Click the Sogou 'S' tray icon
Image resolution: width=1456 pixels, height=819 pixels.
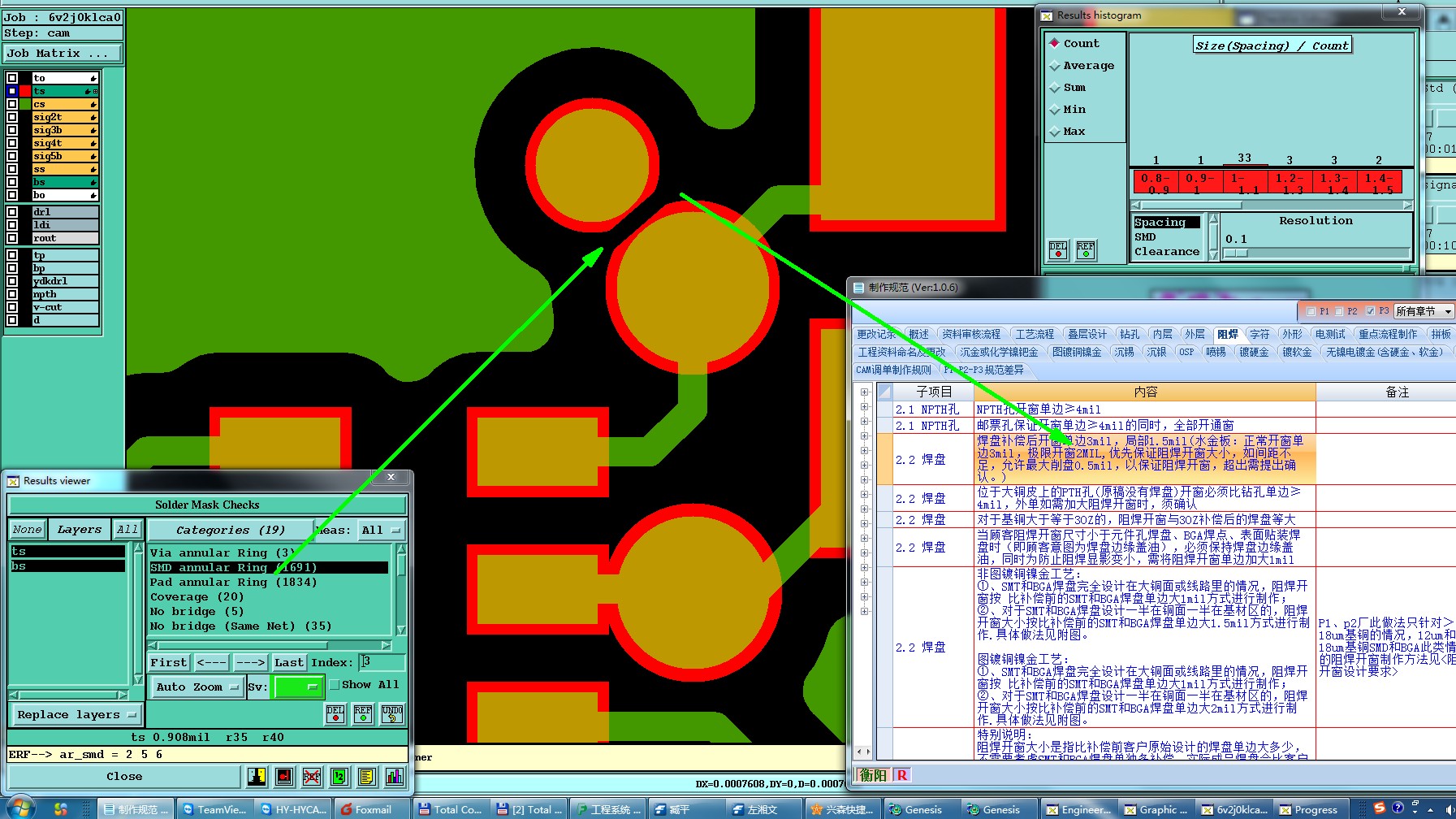1379,808
